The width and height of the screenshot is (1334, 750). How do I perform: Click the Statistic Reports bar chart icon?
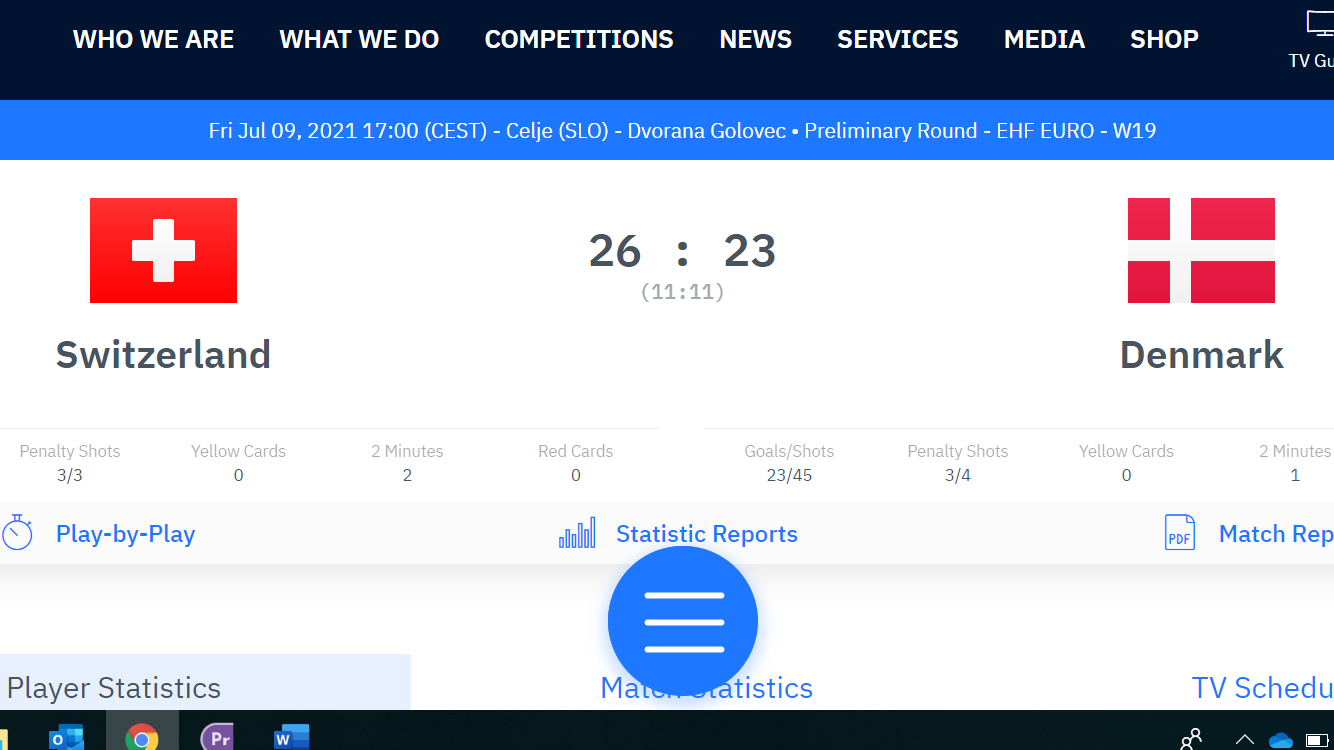[x=577, y=533]
